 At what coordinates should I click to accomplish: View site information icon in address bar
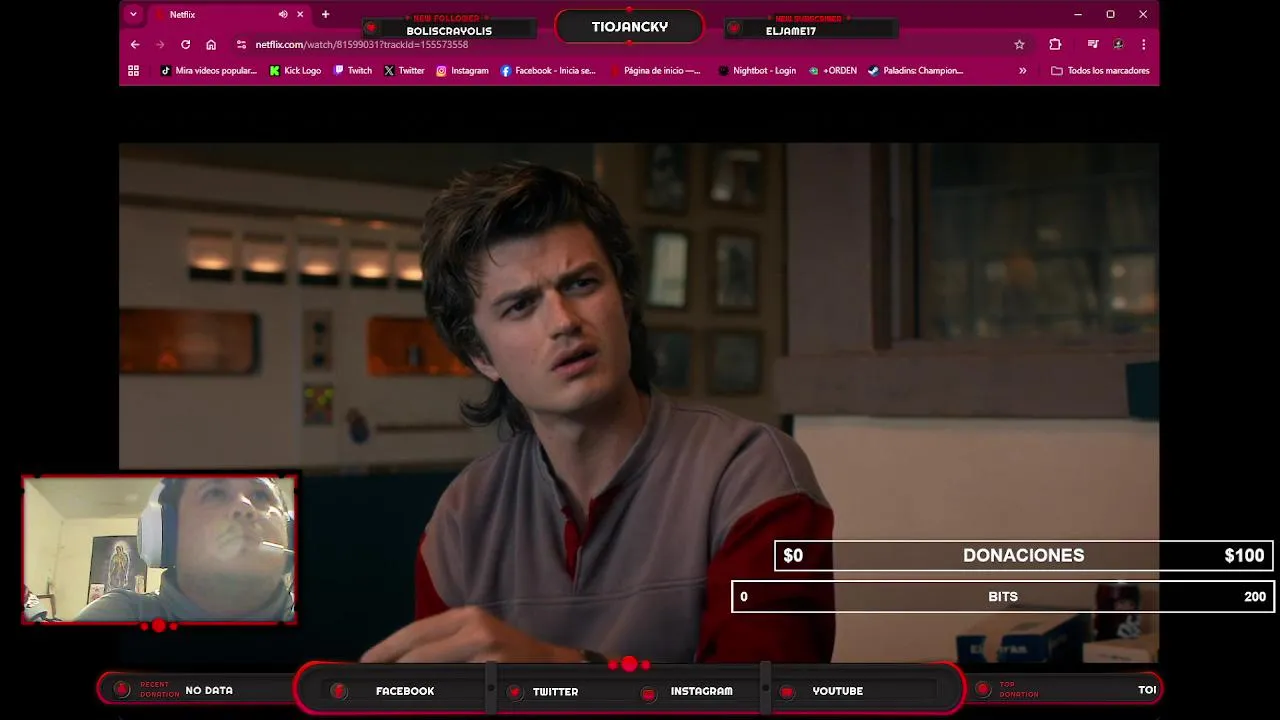pyautogui.click(x=241, y=44)
